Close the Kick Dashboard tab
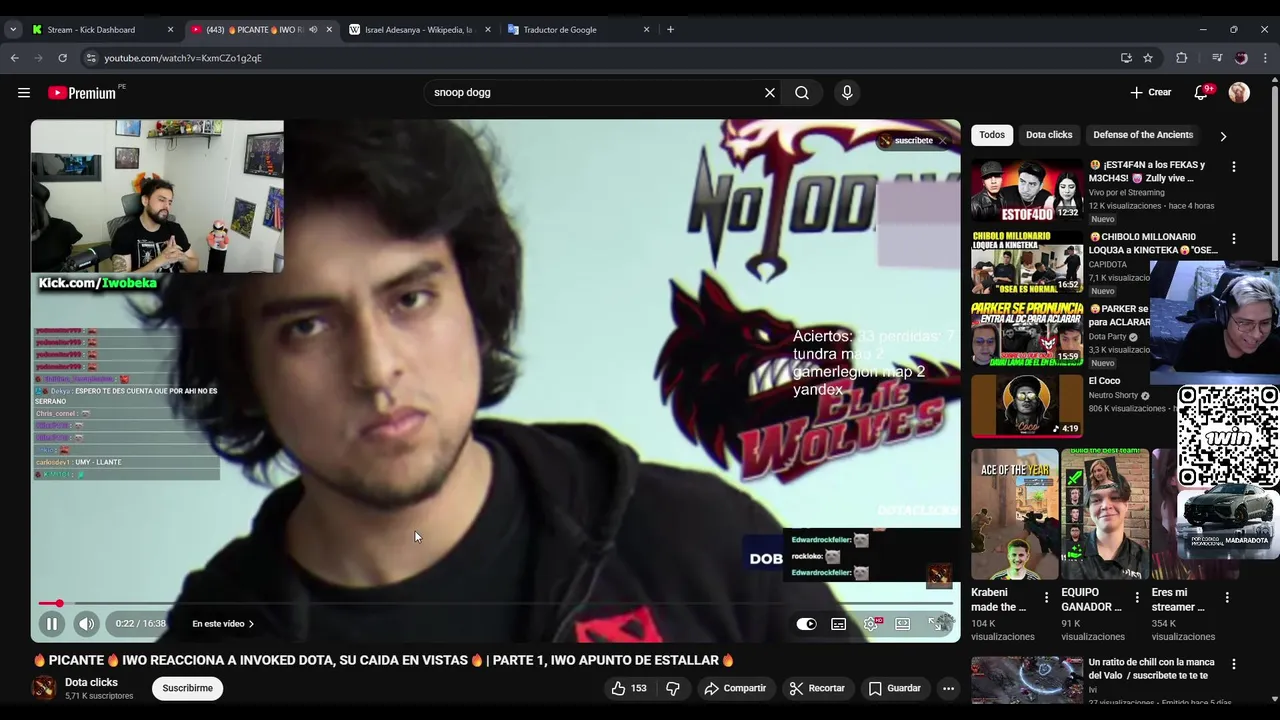This screenshot has height=720, width=1280. click(170, 30)
